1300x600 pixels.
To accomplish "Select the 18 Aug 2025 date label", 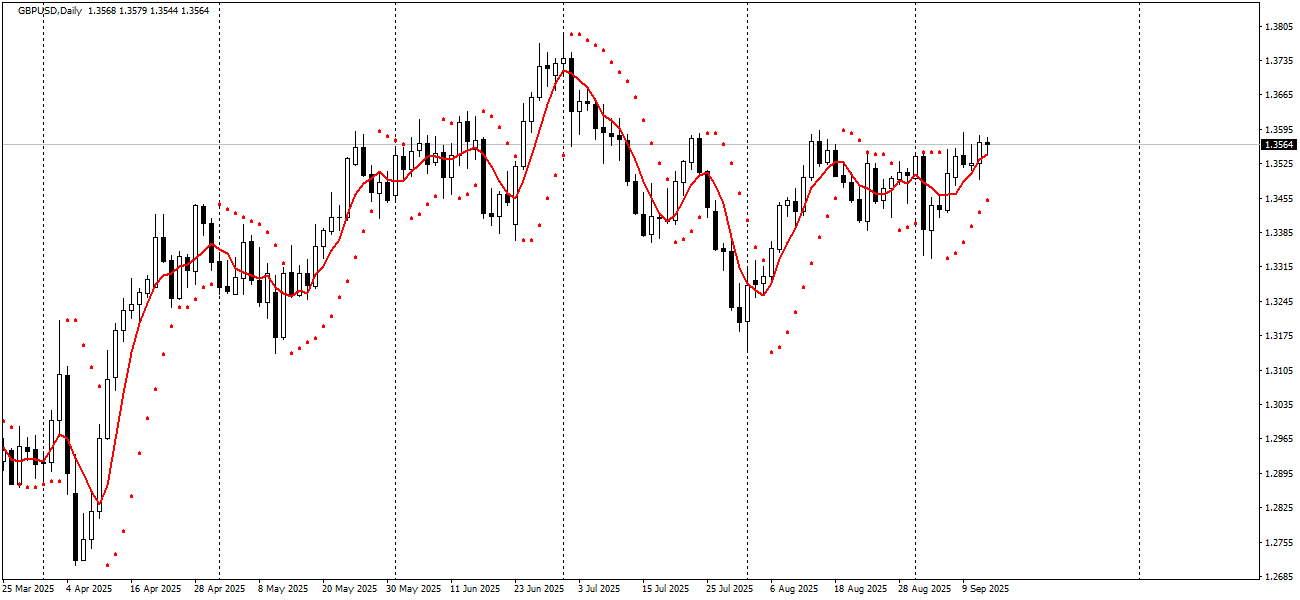I will click(859, 589).
